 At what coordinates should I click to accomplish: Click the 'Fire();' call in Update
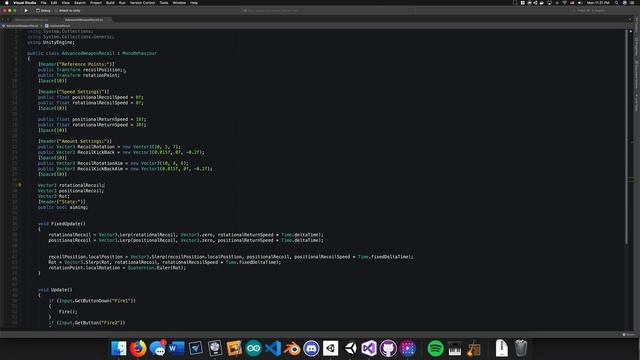68,311
